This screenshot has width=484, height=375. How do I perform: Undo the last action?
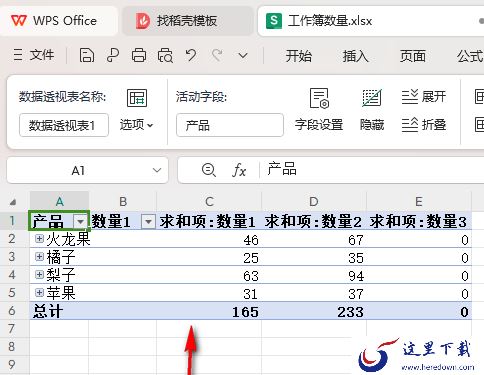[191, 55]
